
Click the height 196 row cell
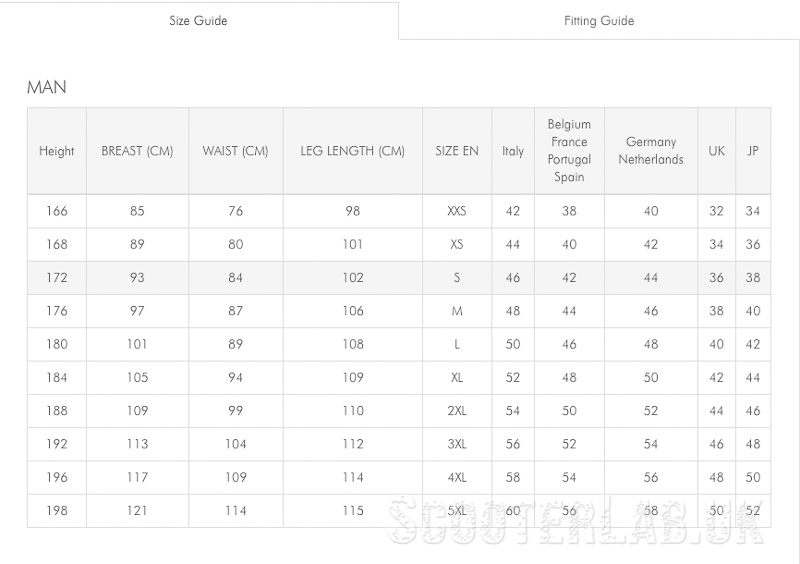57,477
